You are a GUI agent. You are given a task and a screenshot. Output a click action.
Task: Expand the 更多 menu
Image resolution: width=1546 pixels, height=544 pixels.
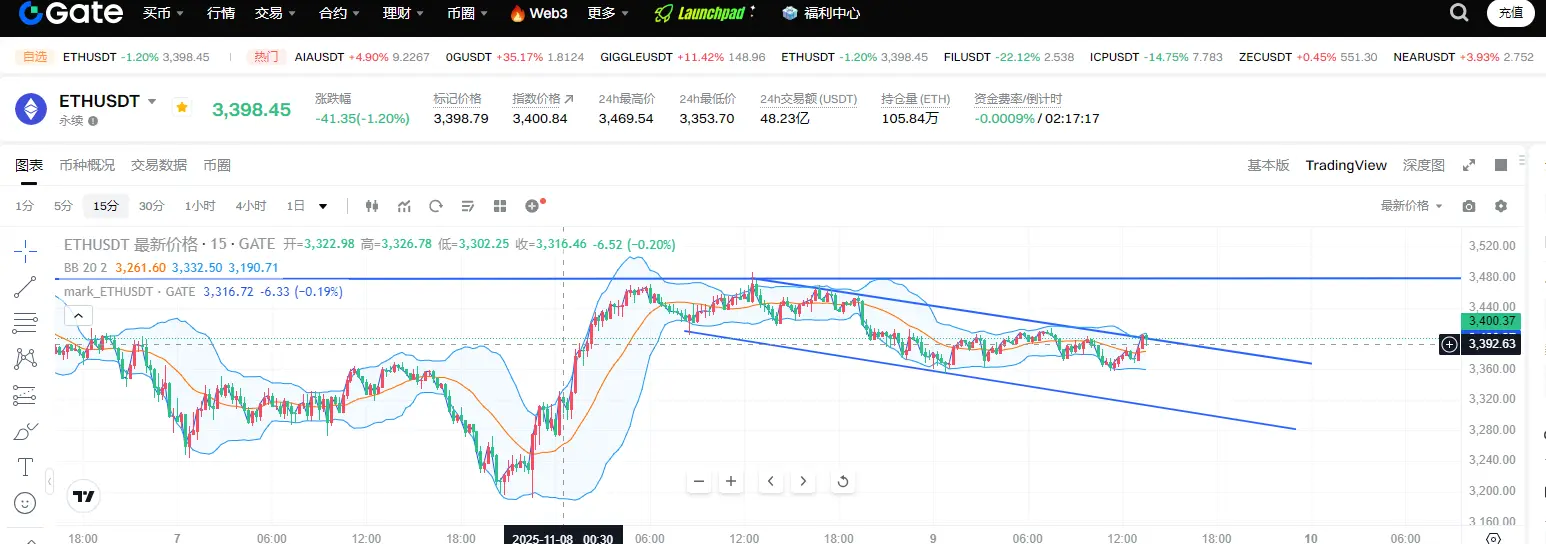click(x=608, y=13)
